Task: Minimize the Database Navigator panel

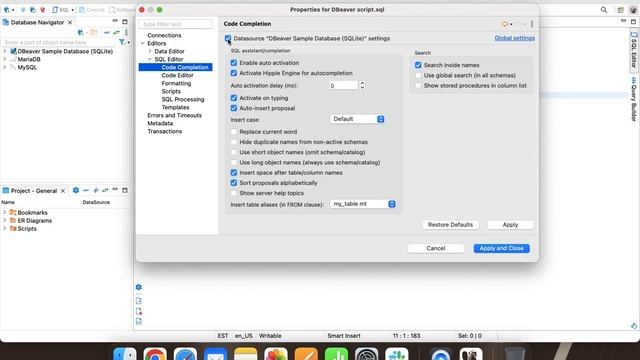Action: pos(115,21)
